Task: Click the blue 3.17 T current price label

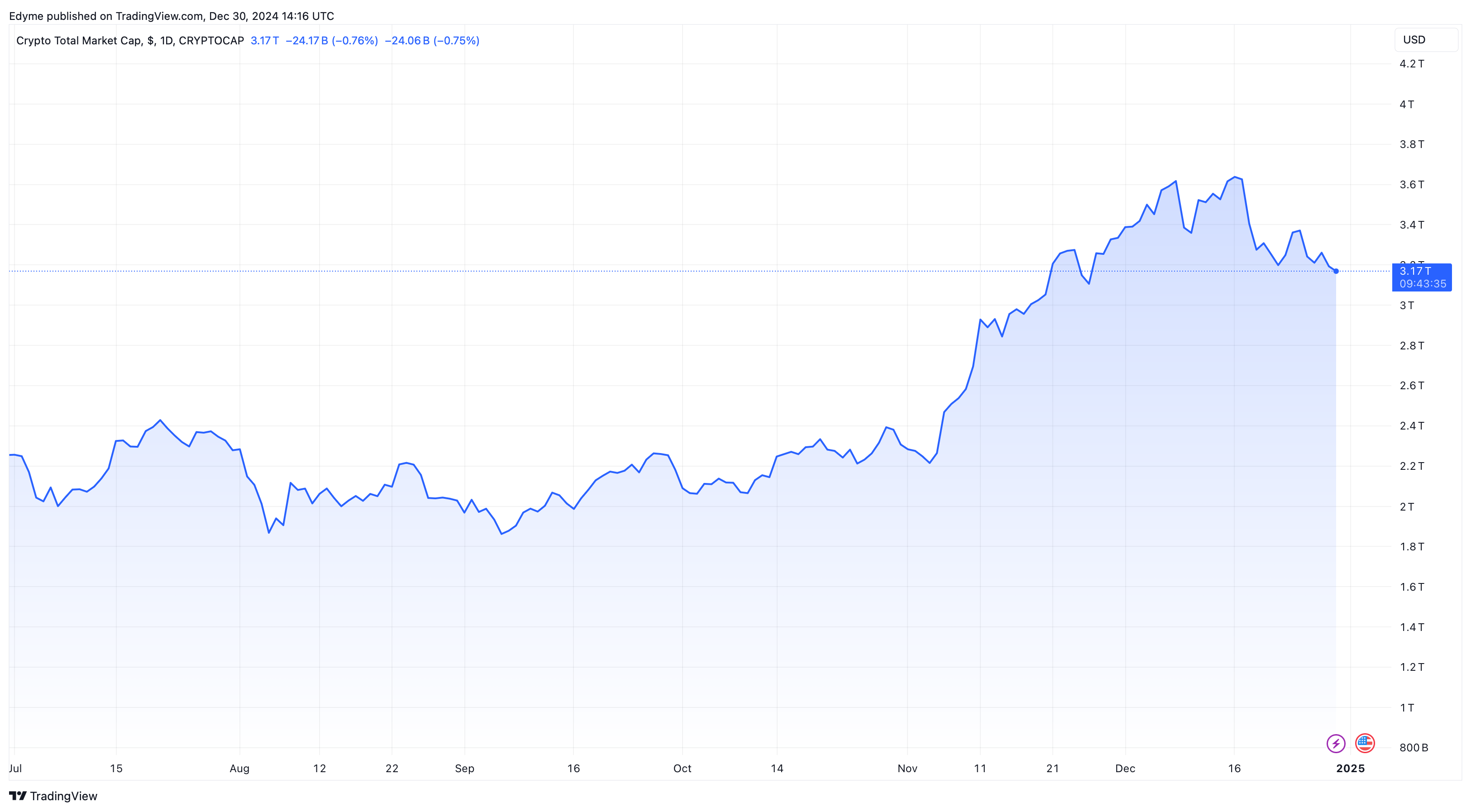Action: 1421,277
